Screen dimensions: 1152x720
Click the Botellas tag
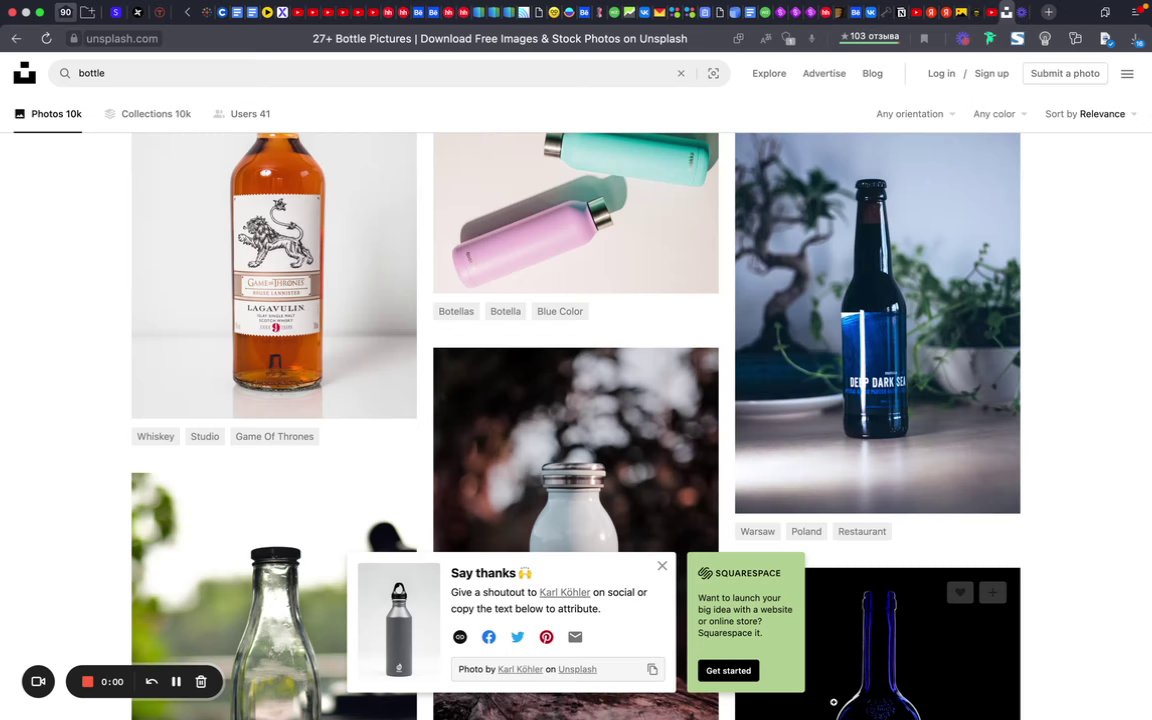pos(456,312)
